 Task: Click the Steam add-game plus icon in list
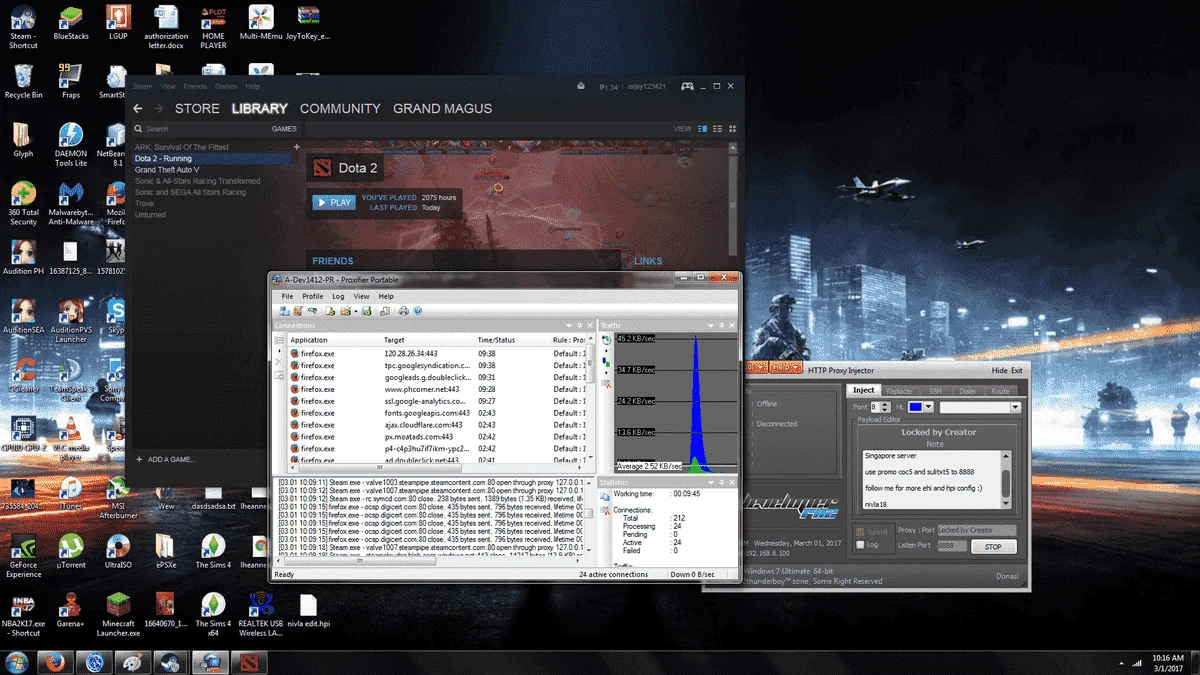coord(296,147)
